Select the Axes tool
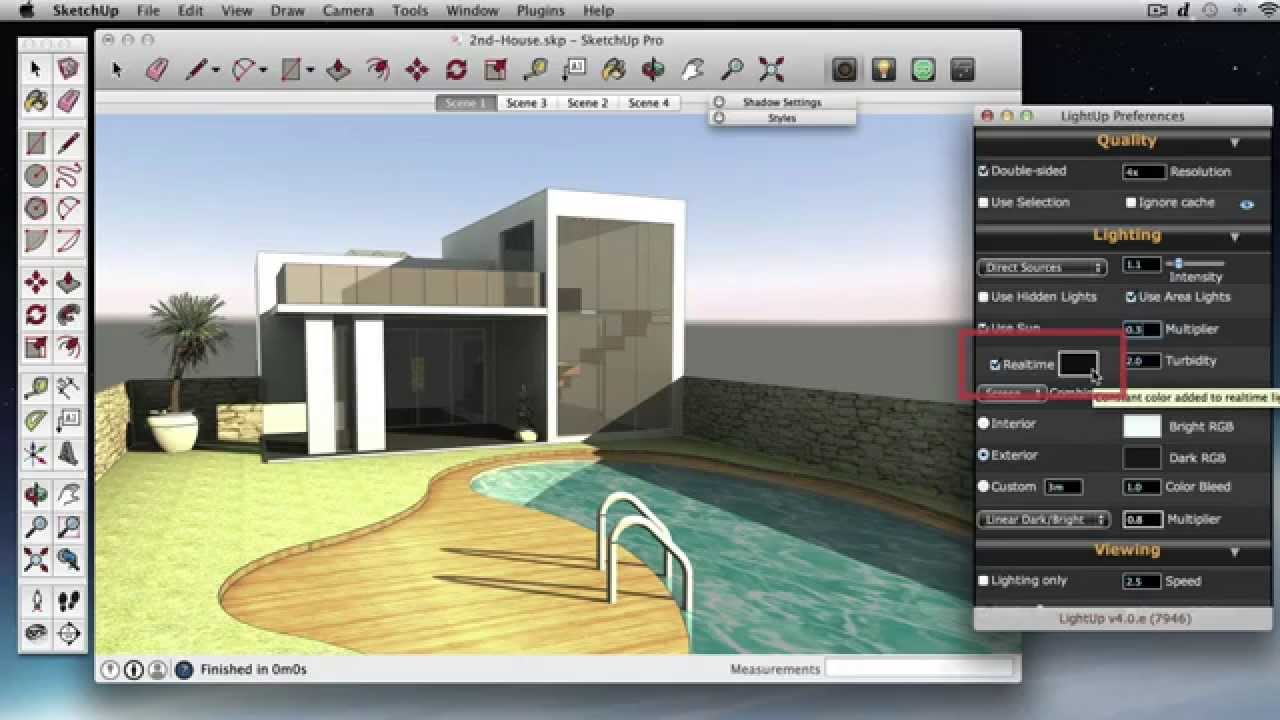Viewport: 1280px width, 720px height. coord(36,453)
